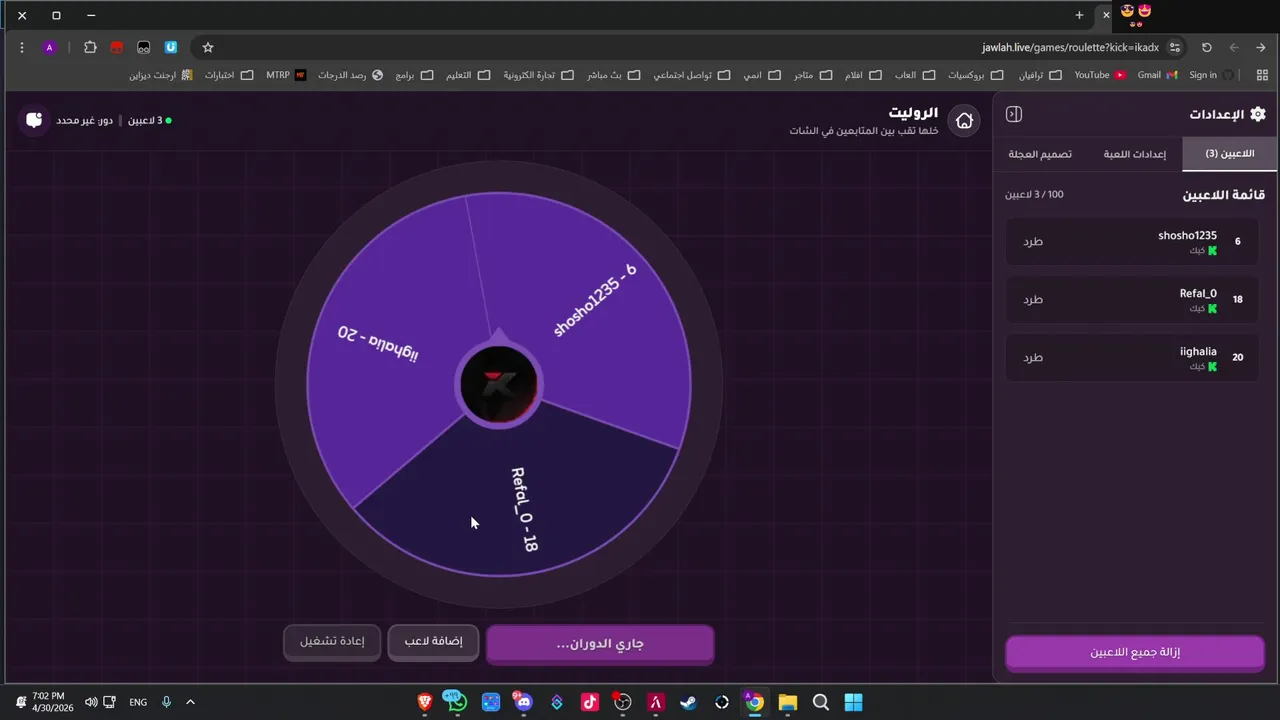Open the browser profile avatar 'A'
Image resolution: width=1280 pixels, height=720 pixels.
[x=49, y=47]
